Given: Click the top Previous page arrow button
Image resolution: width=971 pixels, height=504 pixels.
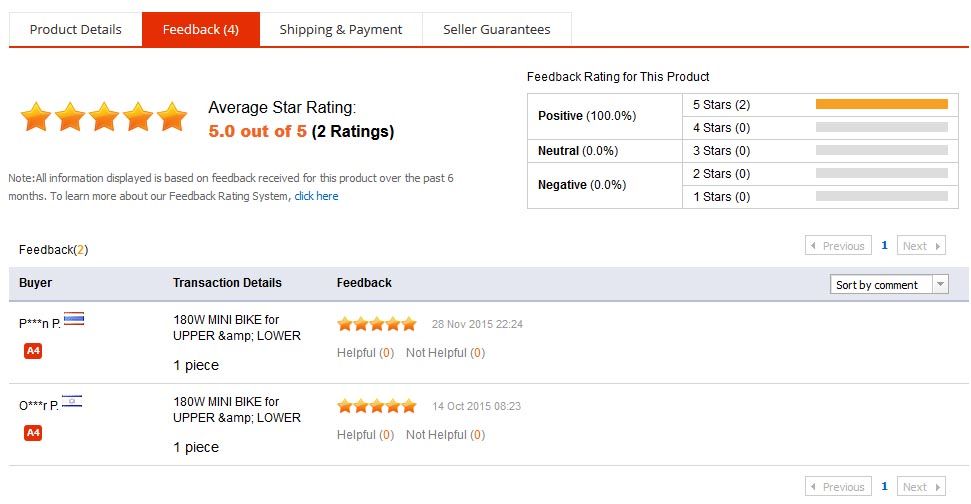Looking at the screenshot, I should tap(837, 246).
